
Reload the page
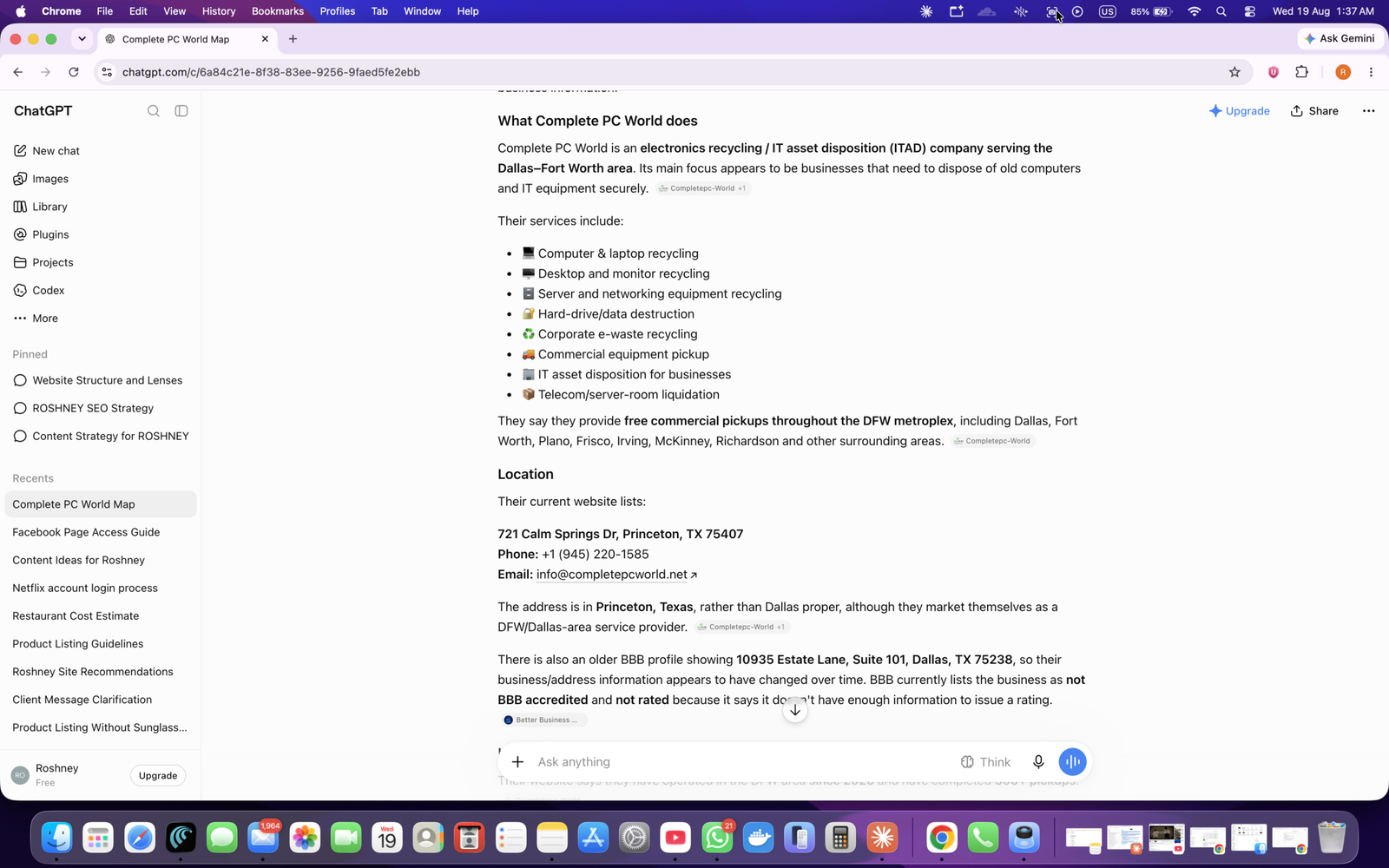point(74,72)
